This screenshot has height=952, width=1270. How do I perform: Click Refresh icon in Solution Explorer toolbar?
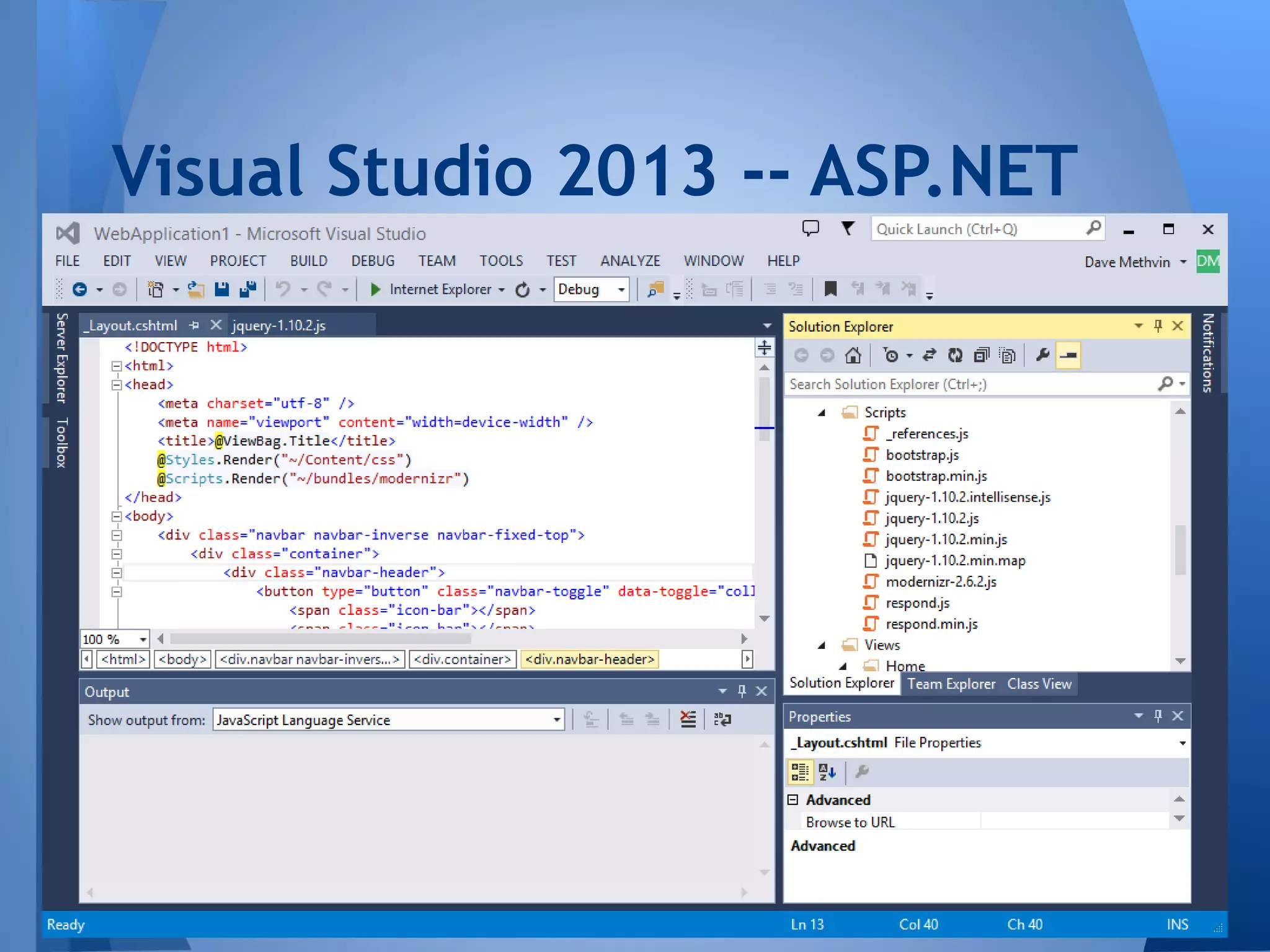(955, 355)
